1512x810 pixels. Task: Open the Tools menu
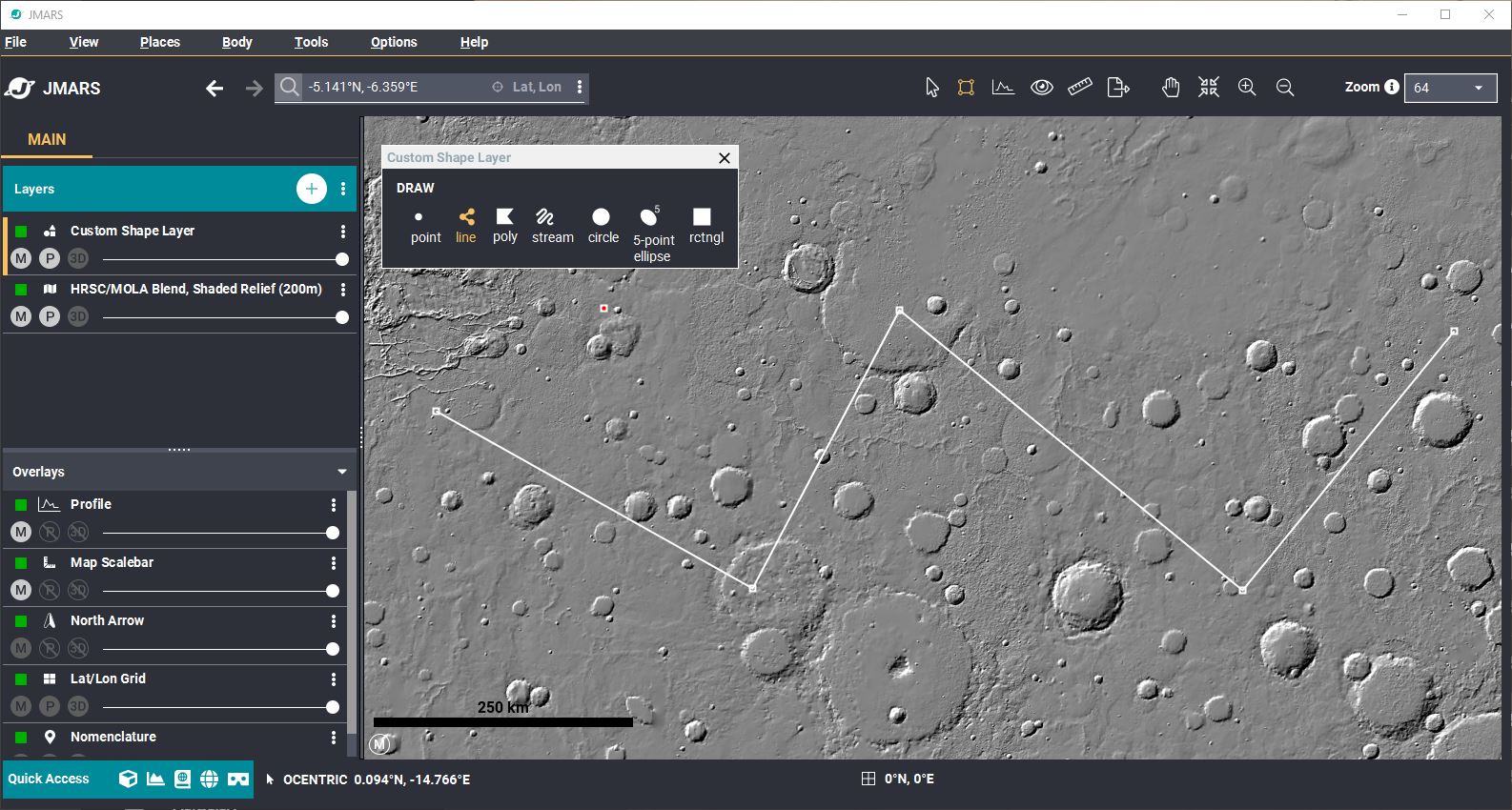[311, 42]
